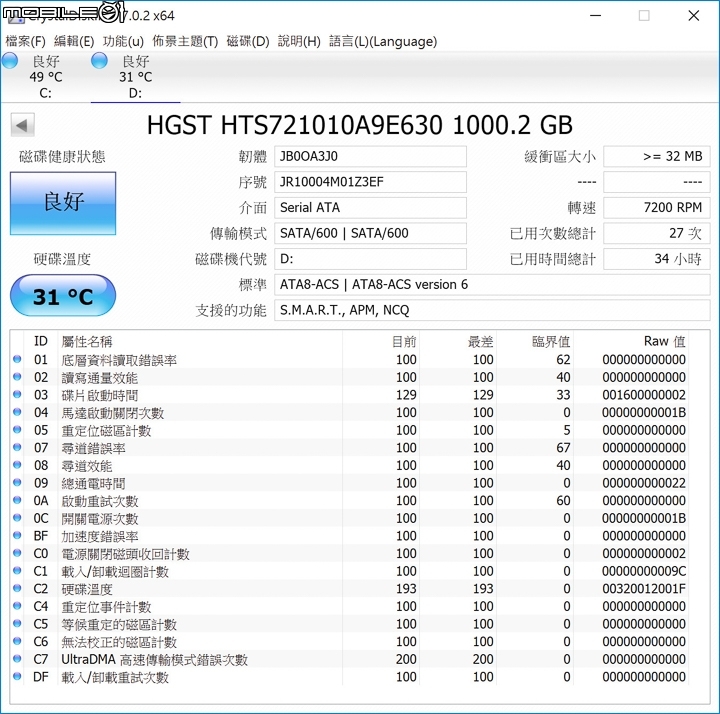Screen dimensions: 720x714
Task: Click status dot for attribute BF
Action: [17, 535]
